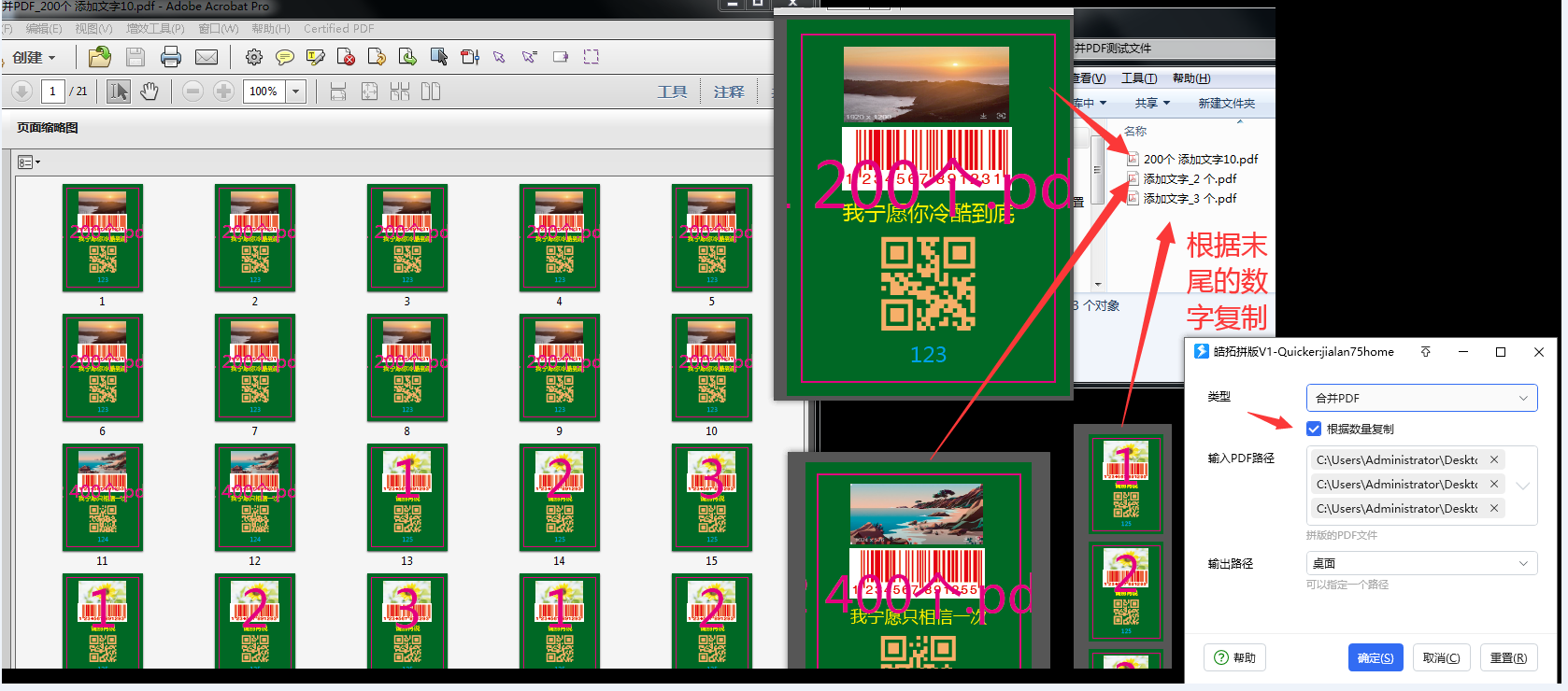1568x691 pixels.
Task: Click the rotate page icon with orange arrow
Action: click(x=377, y=57)
